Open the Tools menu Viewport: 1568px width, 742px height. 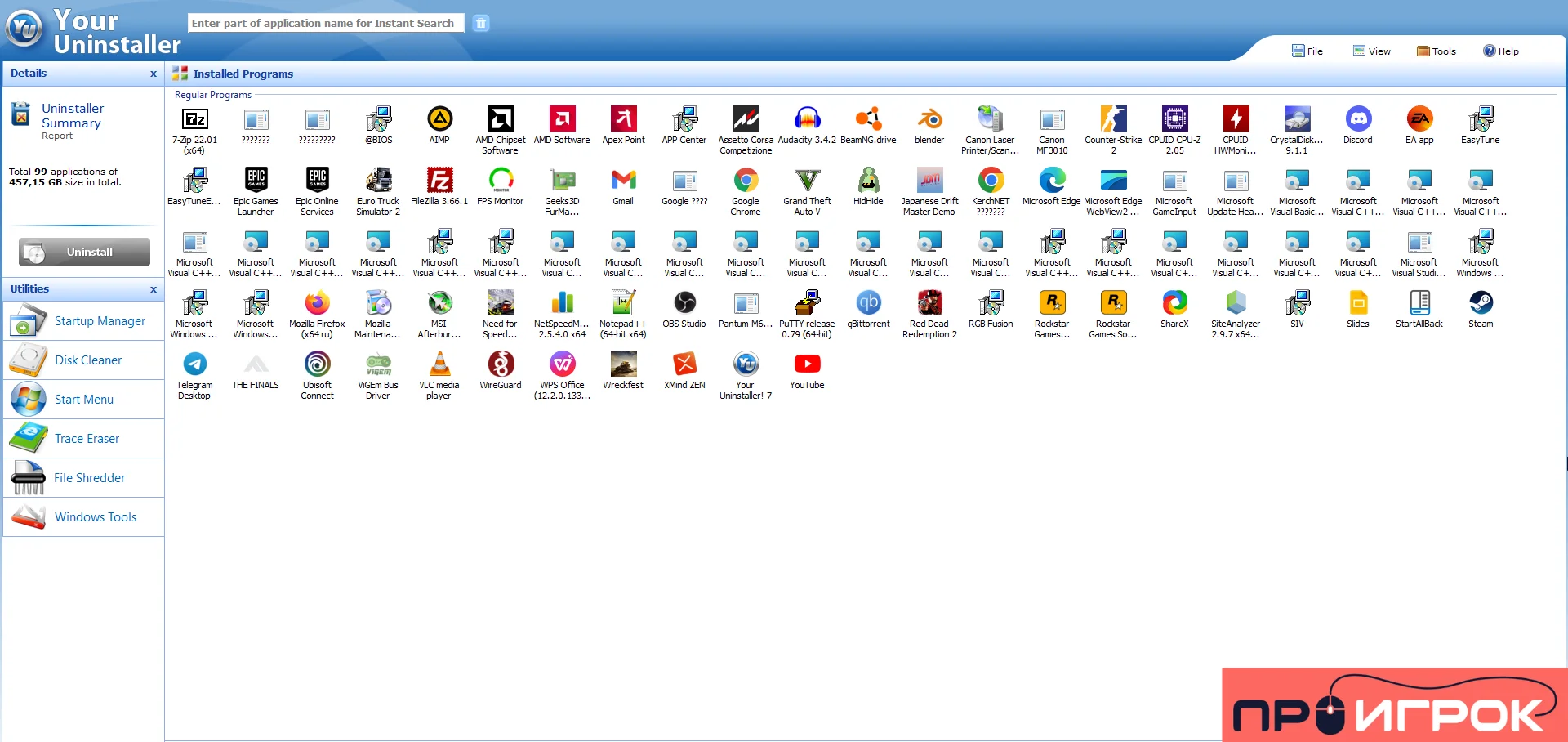pos(1436,51)
